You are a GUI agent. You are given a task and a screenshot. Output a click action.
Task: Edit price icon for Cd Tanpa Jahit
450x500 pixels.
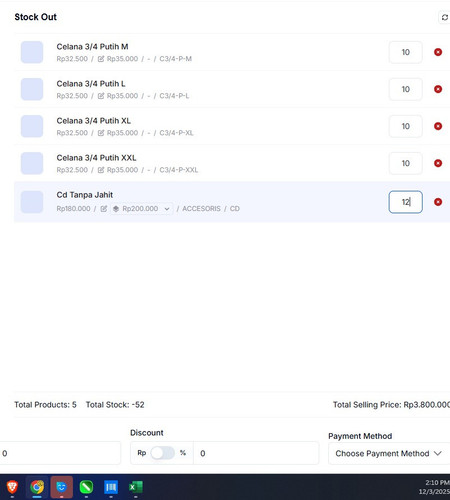pos(104,209)
